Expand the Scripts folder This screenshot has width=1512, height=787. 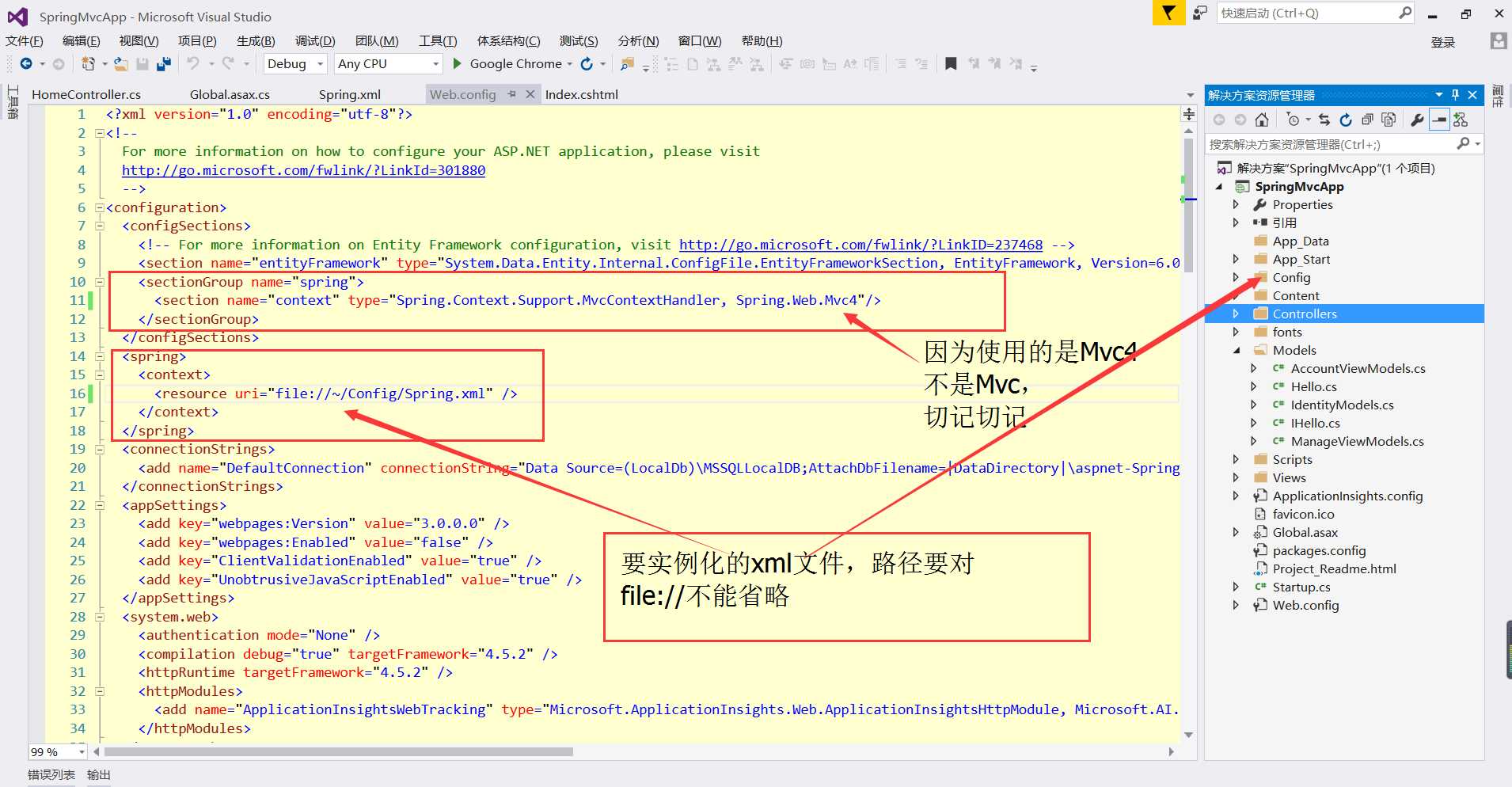click(1236, 459)
